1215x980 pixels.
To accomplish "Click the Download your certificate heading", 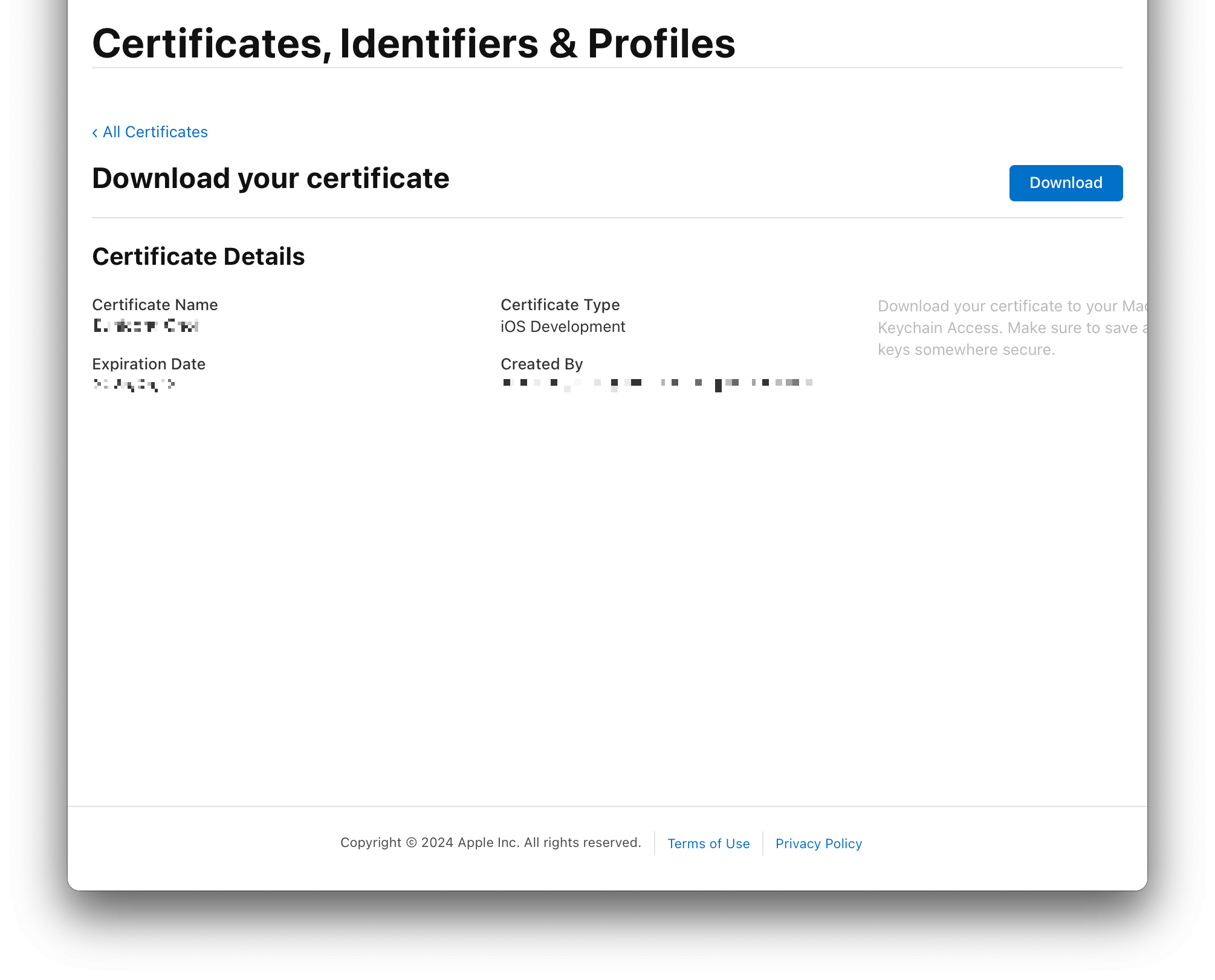I will point(270,179).
